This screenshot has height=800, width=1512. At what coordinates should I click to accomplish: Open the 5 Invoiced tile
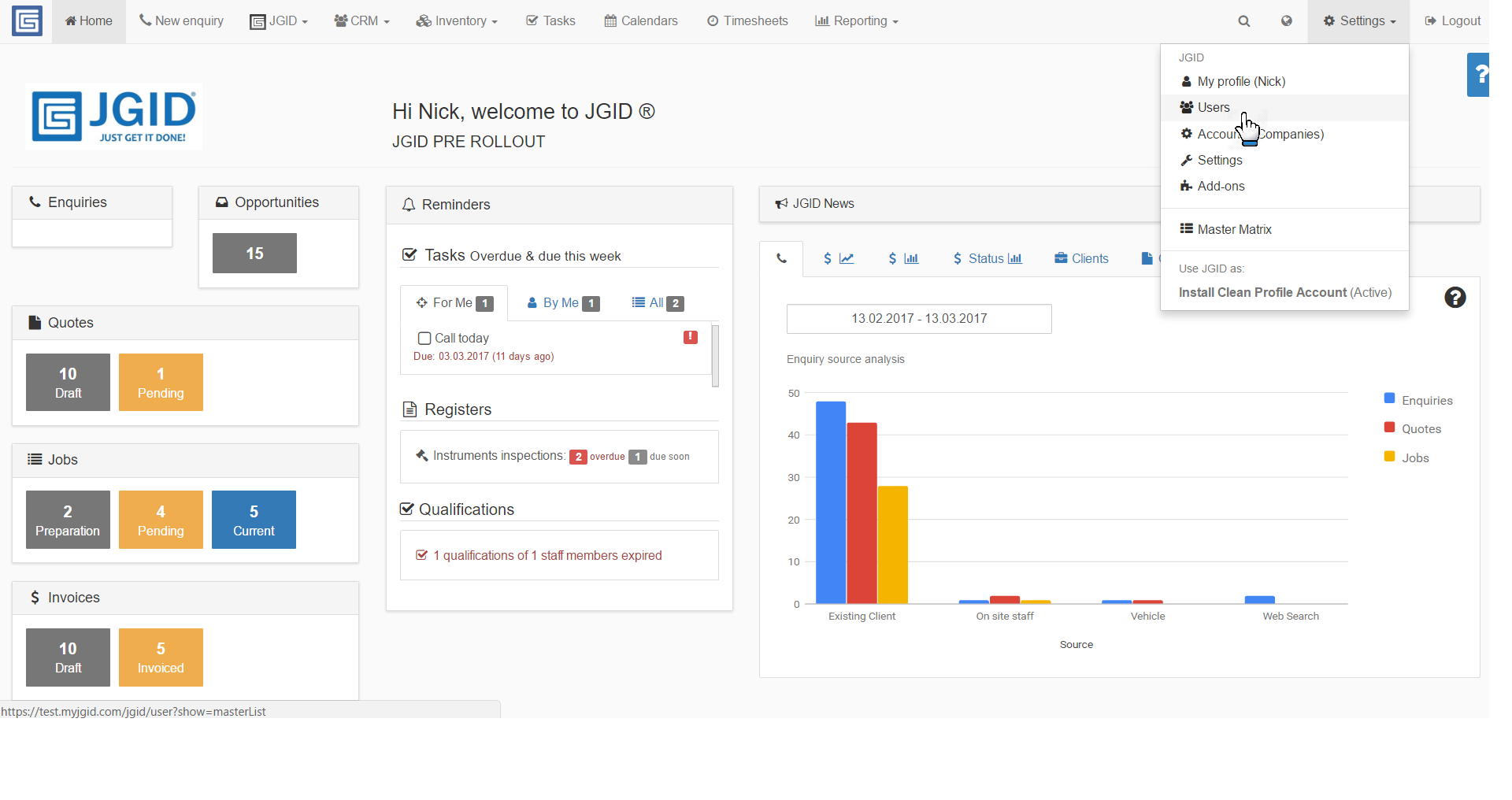pos(161,657)
